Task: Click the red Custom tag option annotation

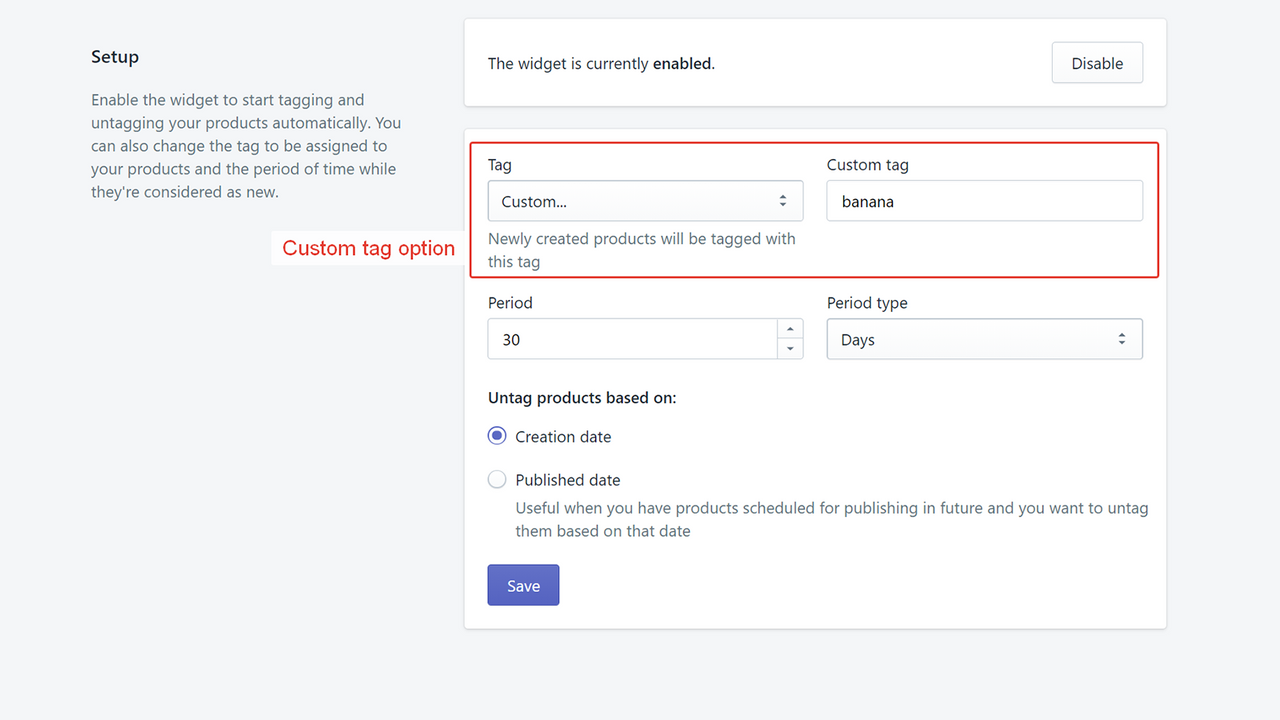Action: click(x=368, y=247)
